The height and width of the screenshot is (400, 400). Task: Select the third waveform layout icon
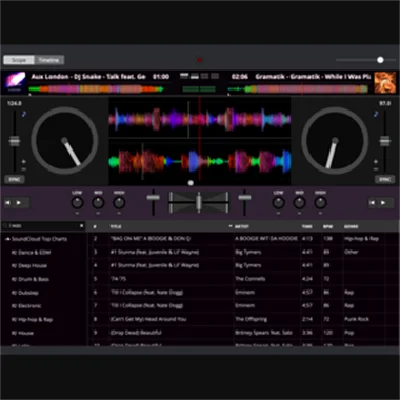pos(205,76)
